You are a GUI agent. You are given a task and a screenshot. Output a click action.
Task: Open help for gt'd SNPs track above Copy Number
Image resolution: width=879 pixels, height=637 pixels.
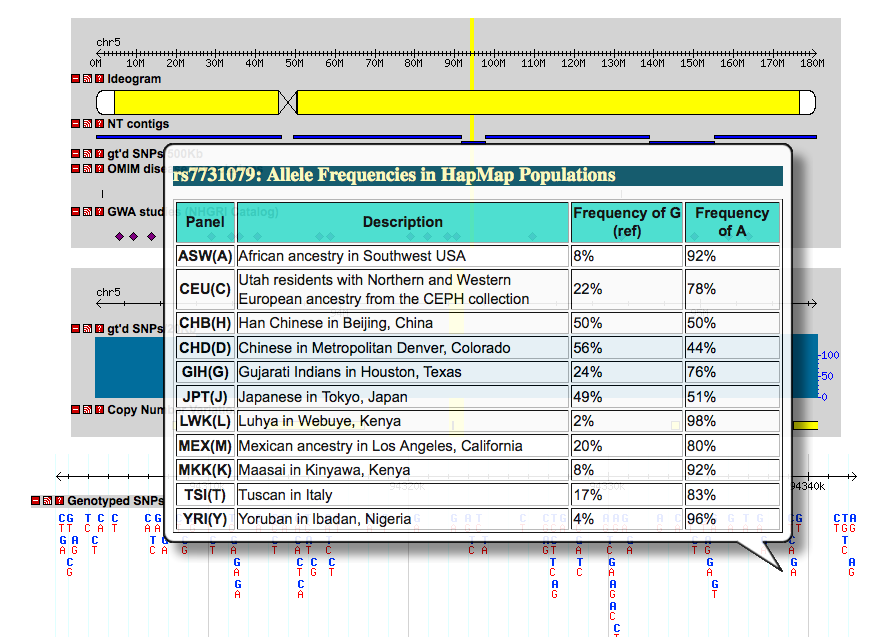pos(99,329)
